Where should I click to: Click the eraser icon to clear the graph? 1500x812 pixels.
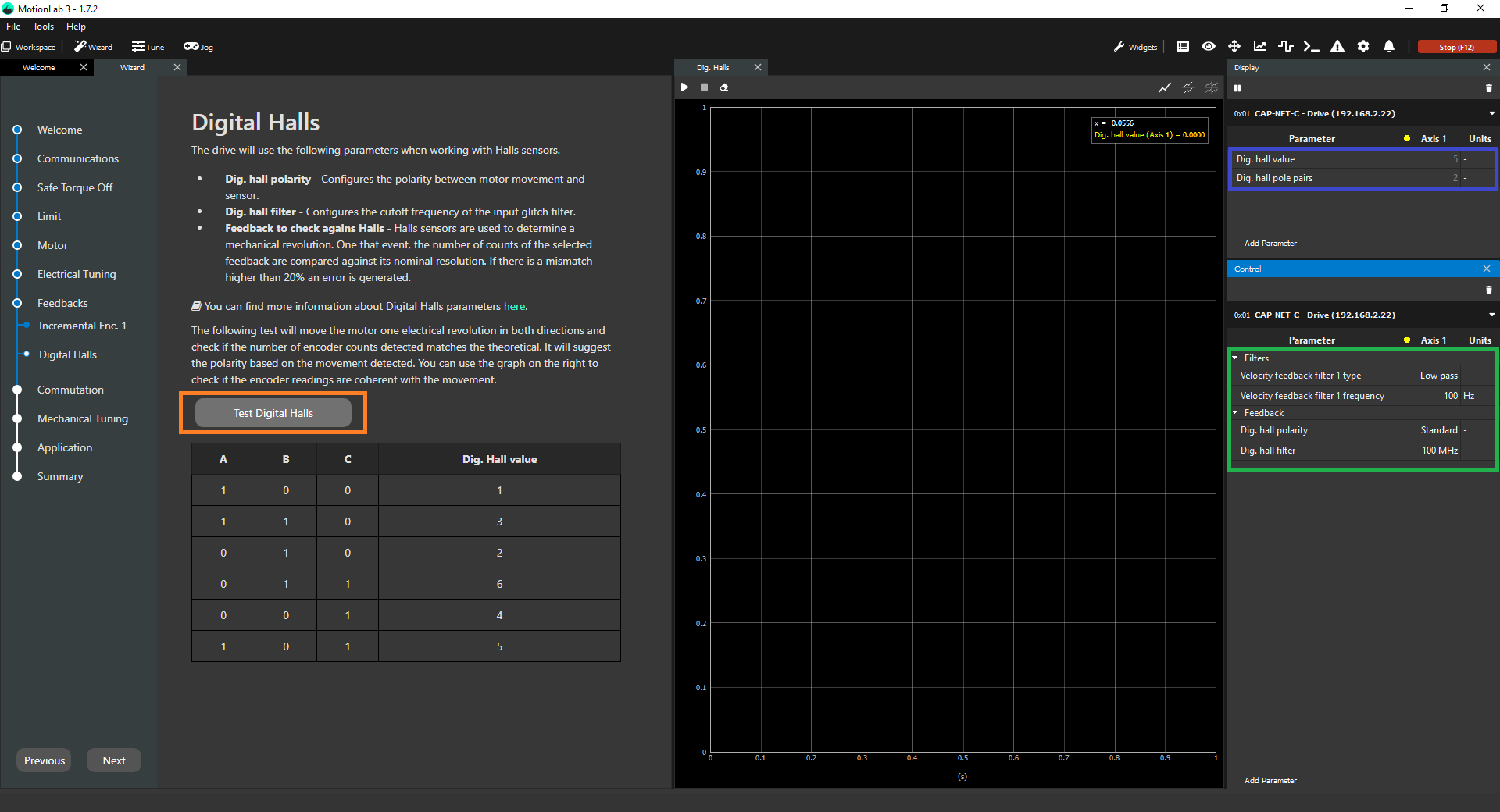click(x=724, y=87)
